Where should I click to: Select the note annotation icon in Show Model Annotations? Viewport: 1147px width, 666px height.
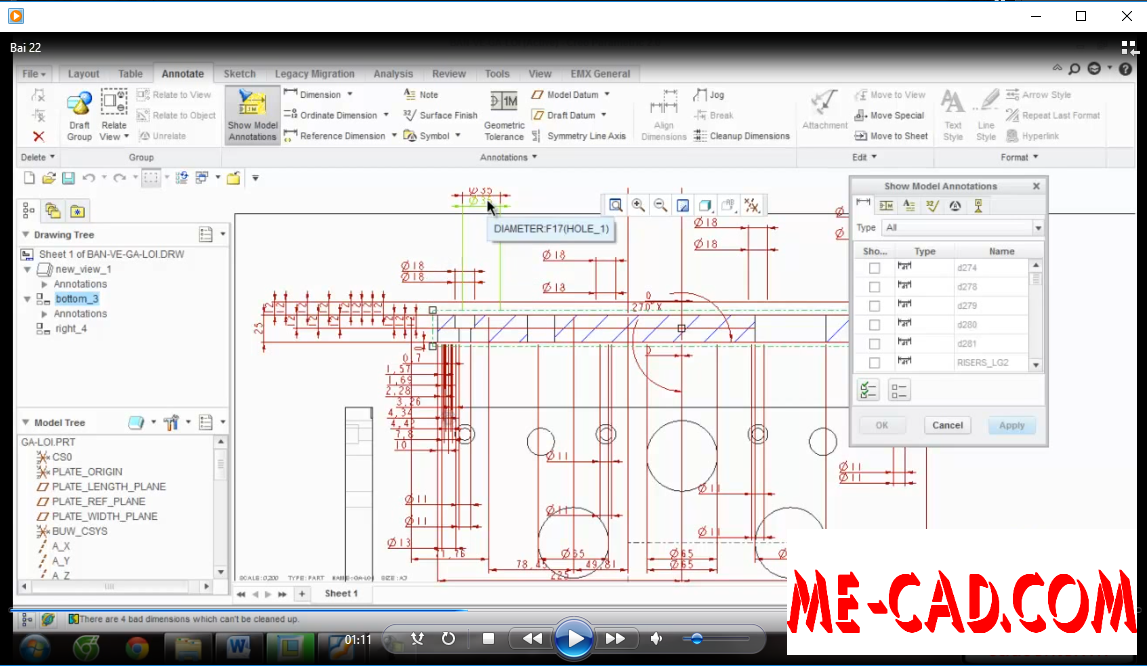[908, 205]
